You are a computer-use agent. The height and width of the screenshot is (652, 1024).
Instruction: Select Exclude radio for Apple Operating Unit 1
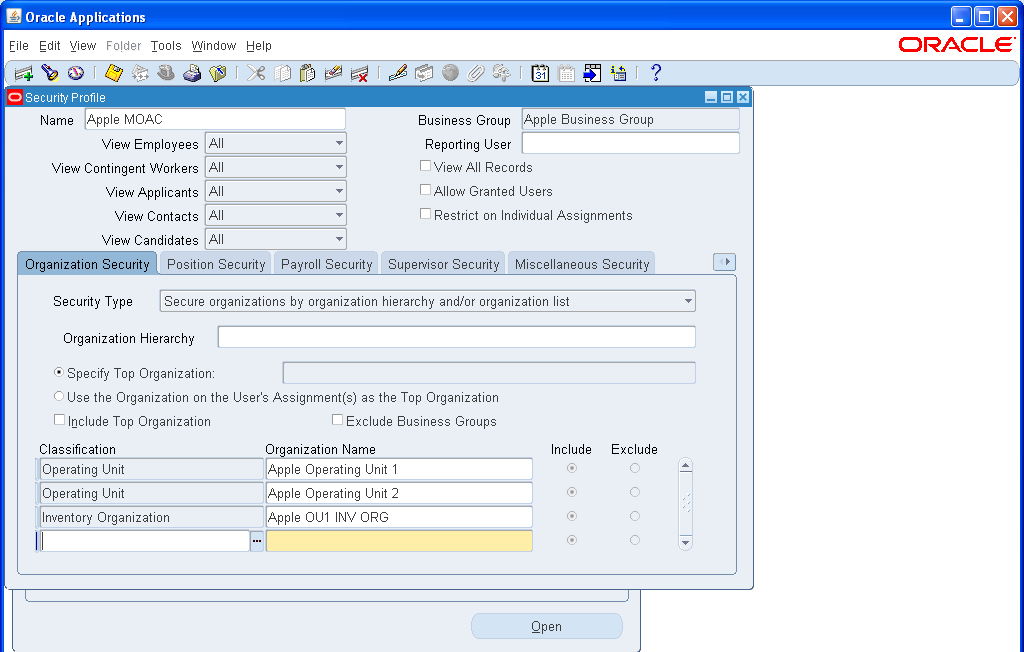coord(635,468)
